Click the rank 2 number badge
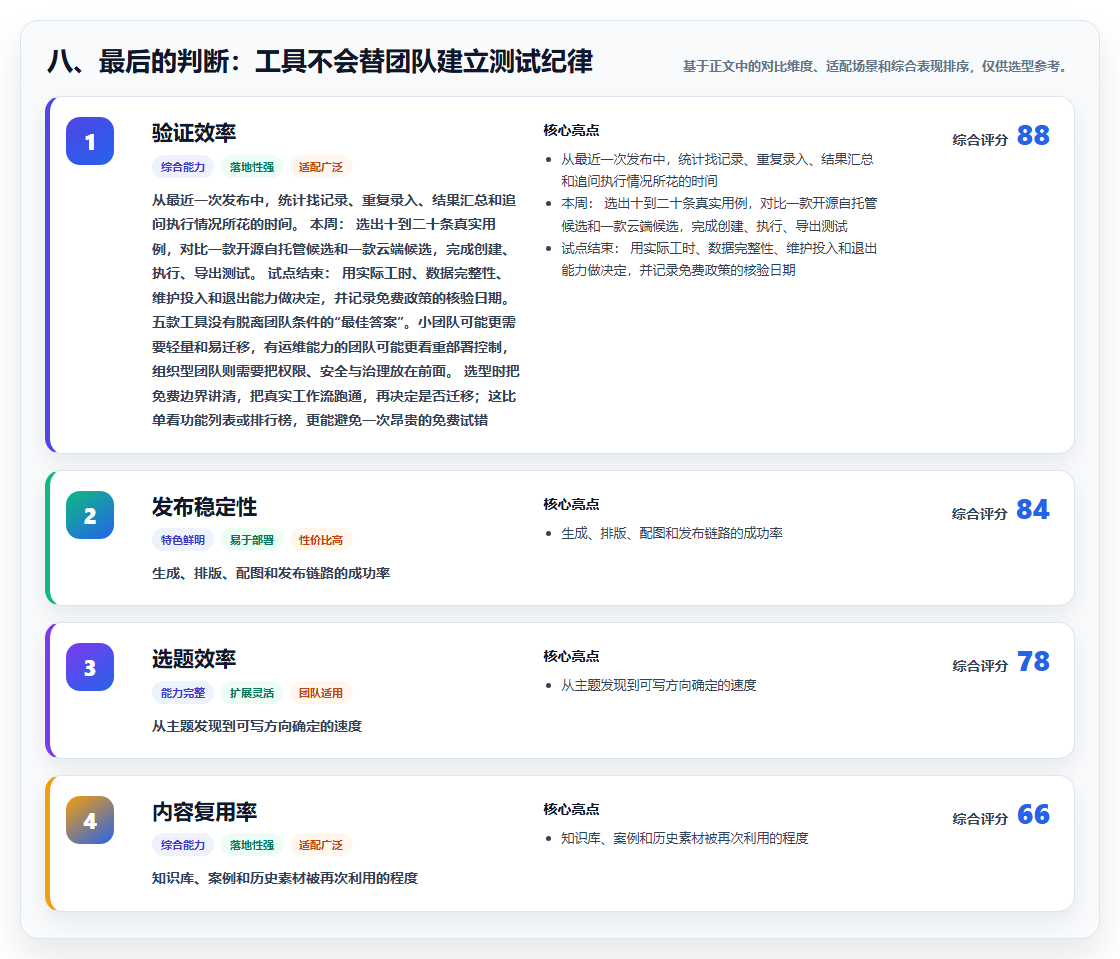The width and height of the screenshot is (1120, 959). 90,515
